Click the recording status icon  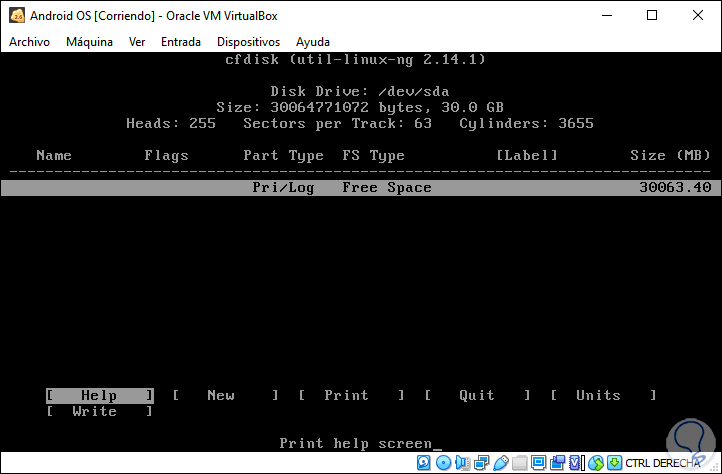pos(558,462)
